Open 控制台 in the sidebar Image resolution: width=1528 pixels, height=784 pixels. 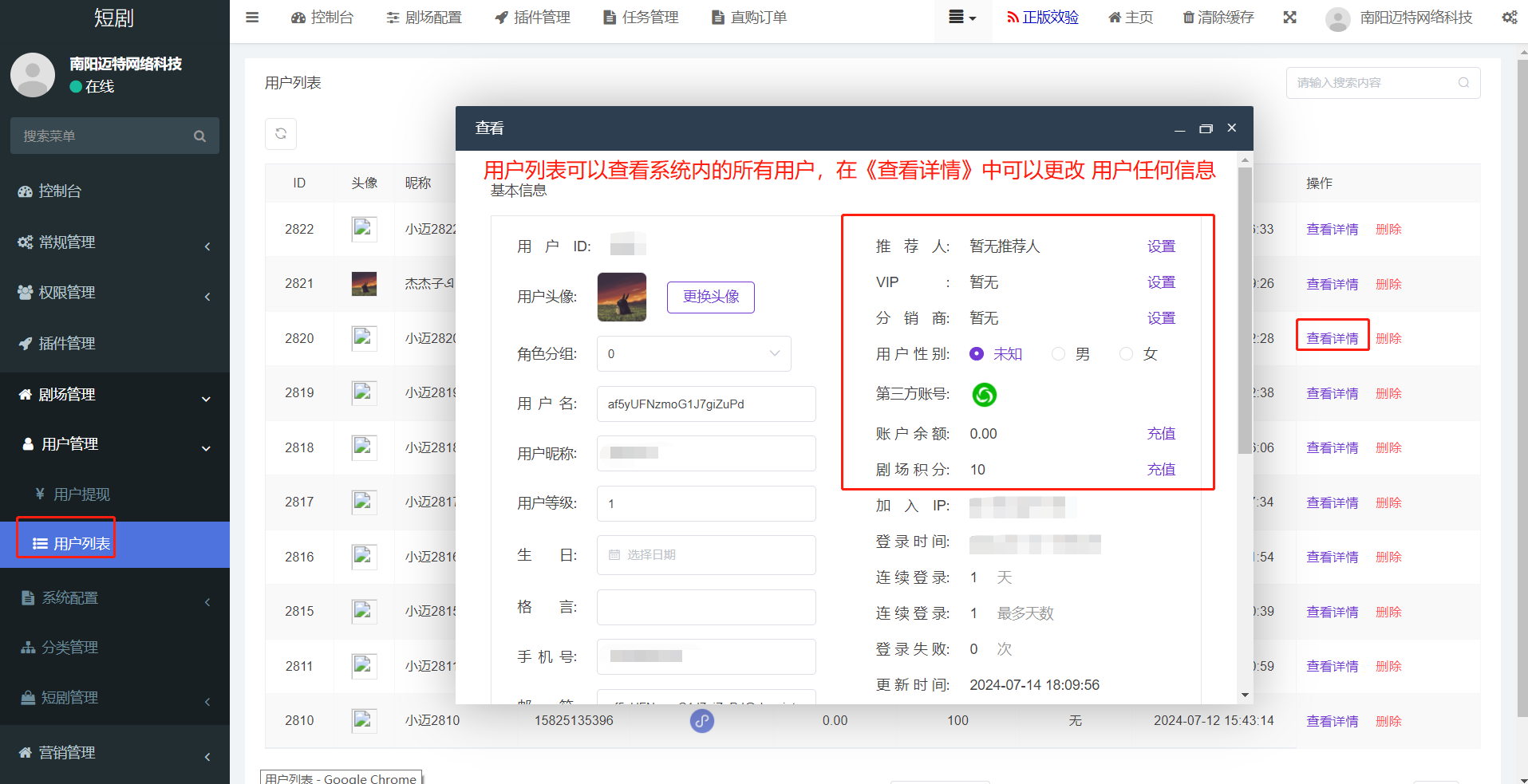click(115, 191)
